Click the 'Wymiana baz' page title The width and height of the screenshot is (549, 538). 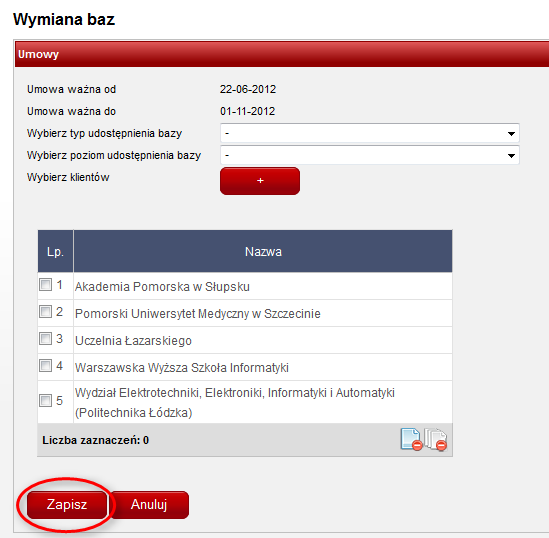click(64, 19)
